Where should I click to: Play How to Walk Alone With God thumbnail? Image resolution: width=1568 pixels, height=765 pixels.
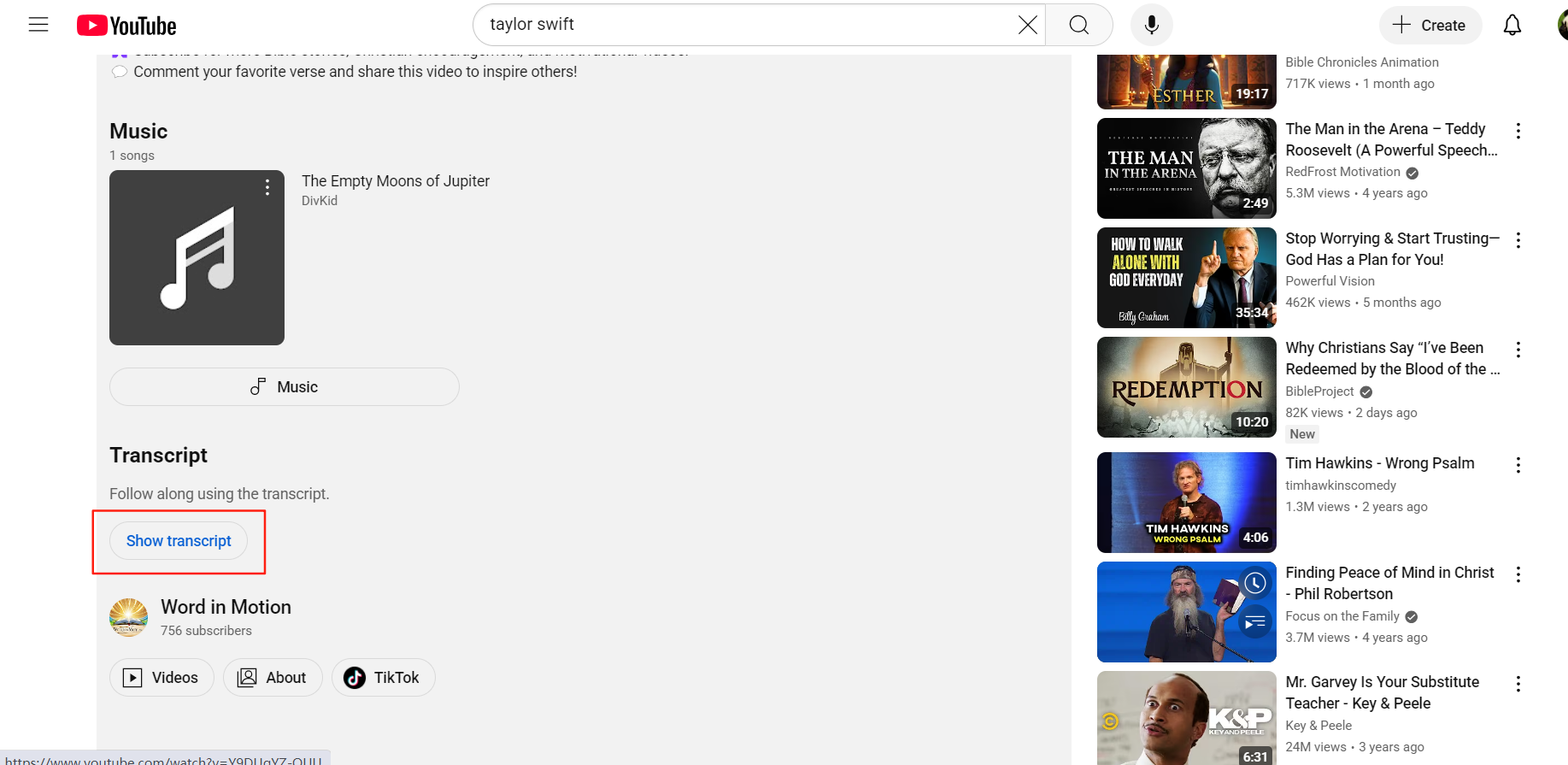click(x=1187, y=278)
